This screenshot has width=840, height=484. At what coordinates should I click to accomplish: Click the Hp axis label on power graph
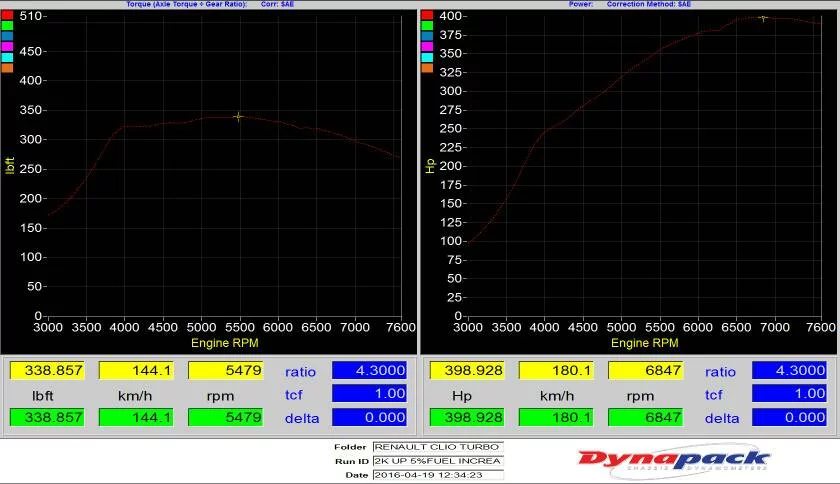[430, 166]
